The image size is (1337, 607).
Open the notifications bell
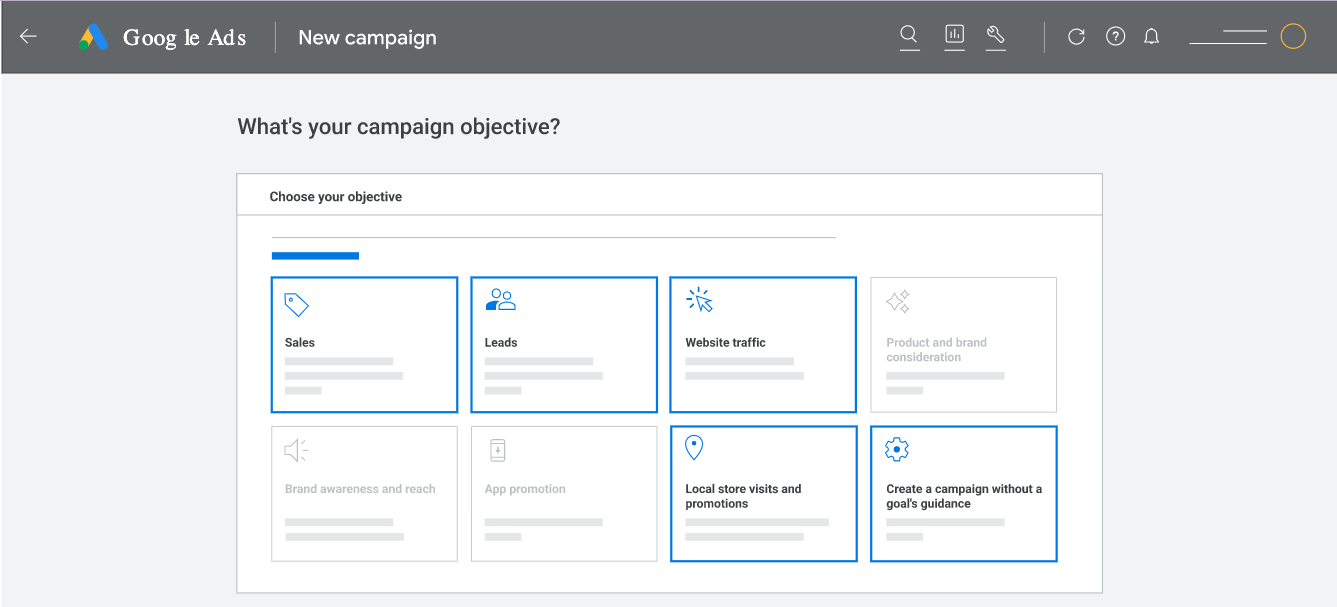point(1152,37)
